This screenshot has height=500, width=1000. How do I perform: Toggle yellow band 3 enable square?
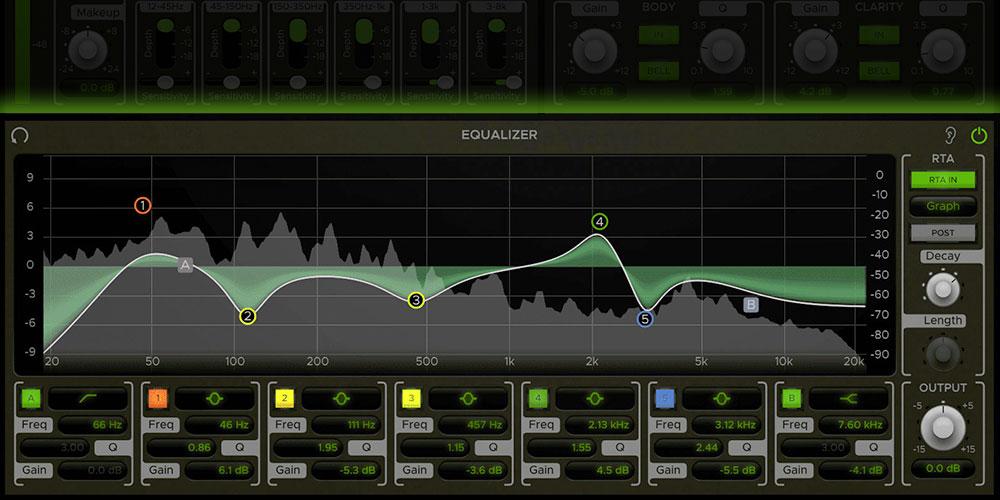[411, 399]
